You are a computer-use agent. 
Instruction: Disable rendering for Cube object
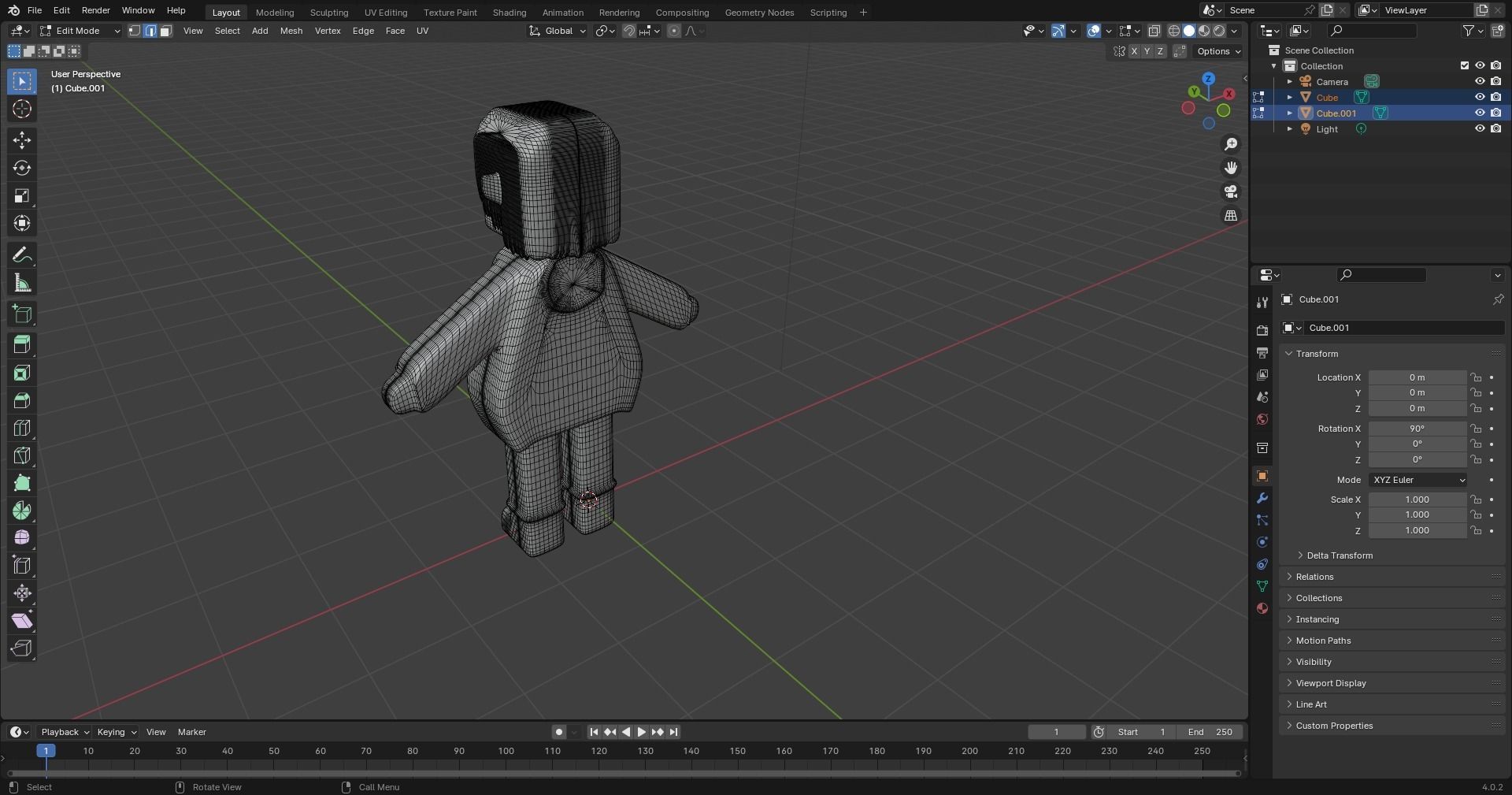[1495, 97]
